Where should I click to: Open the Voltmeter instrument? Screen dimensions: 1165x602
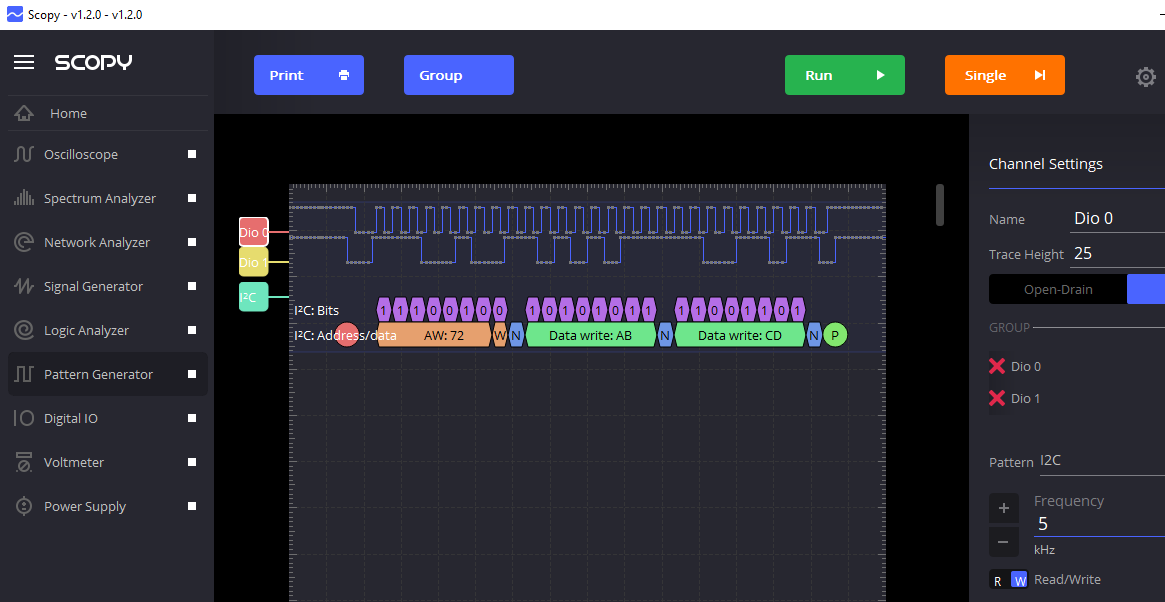point(107,462)
